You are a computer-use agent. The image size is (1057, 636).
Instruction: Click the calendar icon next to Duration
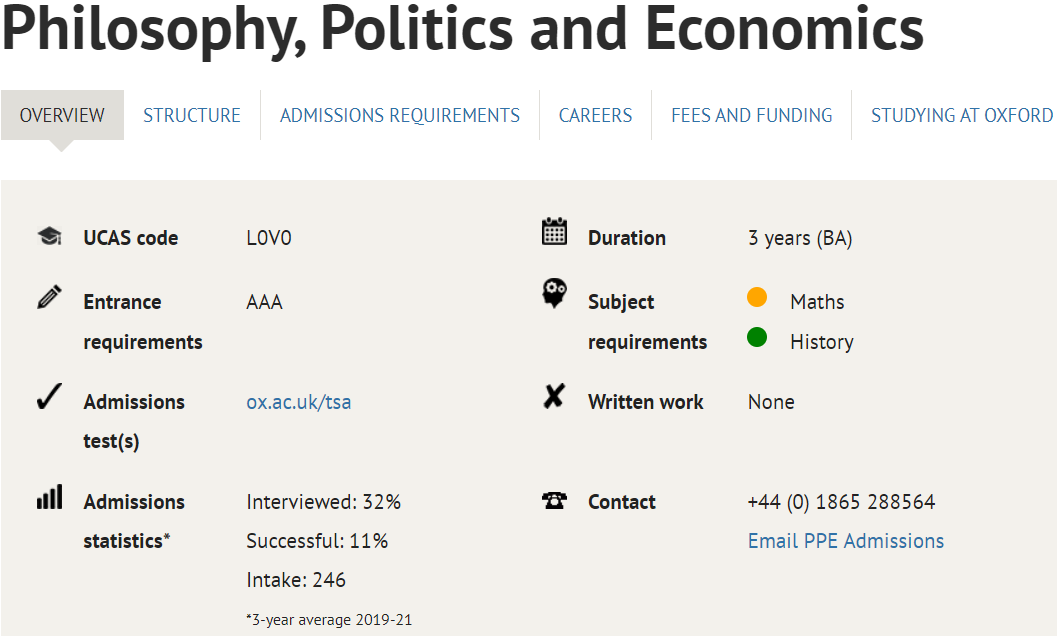[554, 232]
